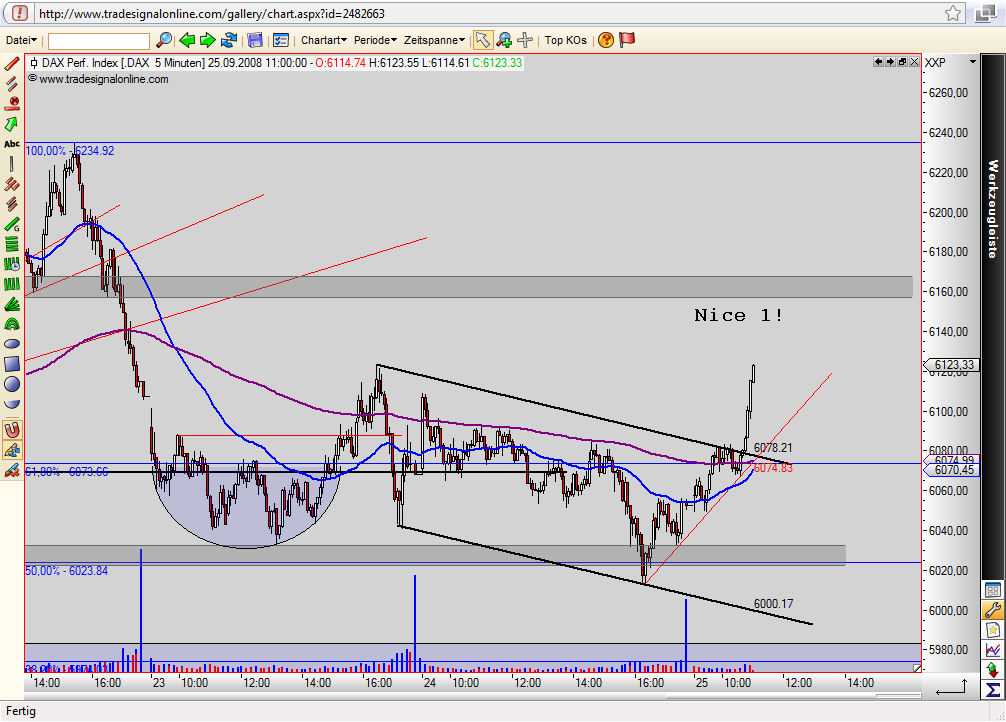Select the green horizontal retracement lines tool
This screenshot has width=1006, height=722.
pyautogui.click(x=12, y=244)
